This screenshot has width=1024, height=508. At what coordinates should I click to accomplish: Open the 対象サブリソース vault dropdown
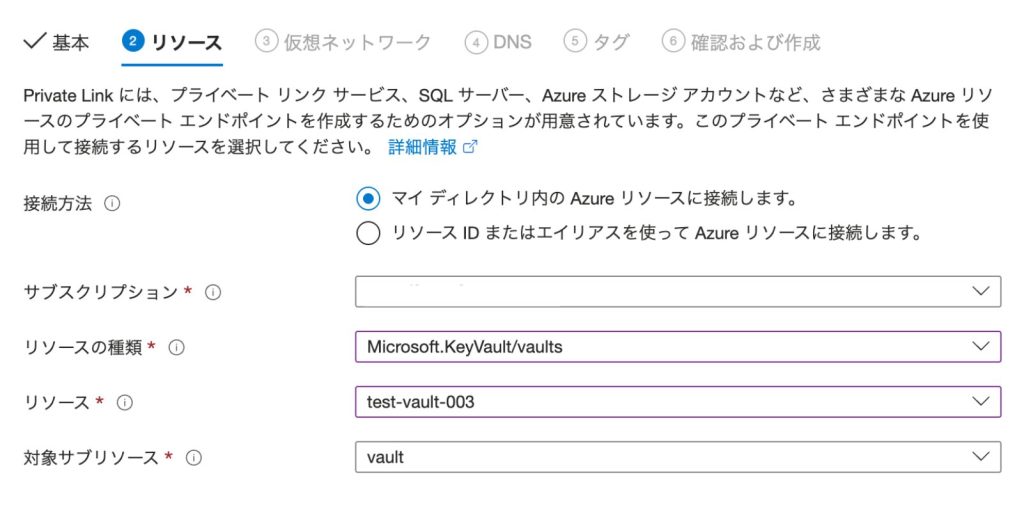coord(677,458)
